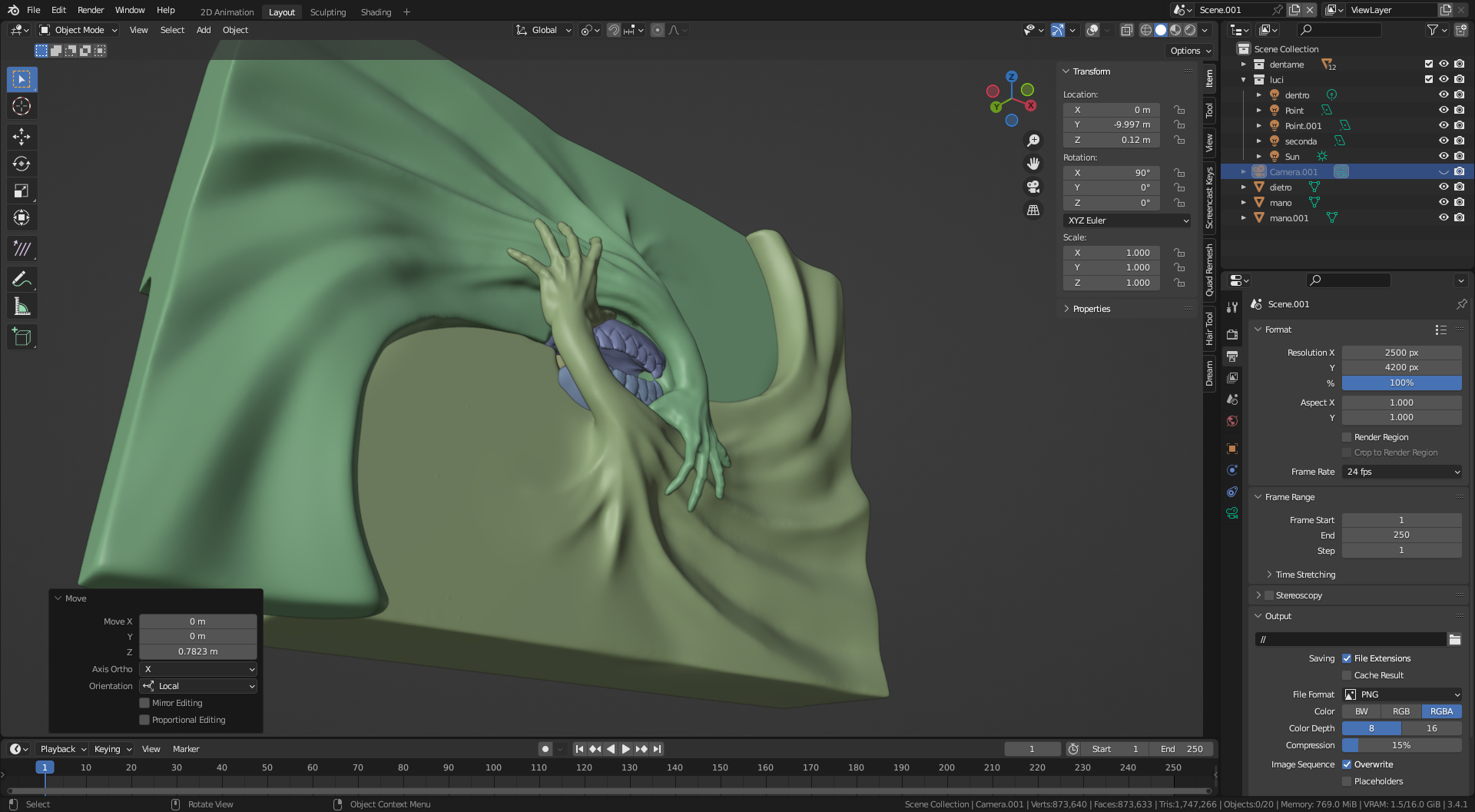Switch perspective/orthographic grid icon
1475x812 pixels.
point(1033,210)
